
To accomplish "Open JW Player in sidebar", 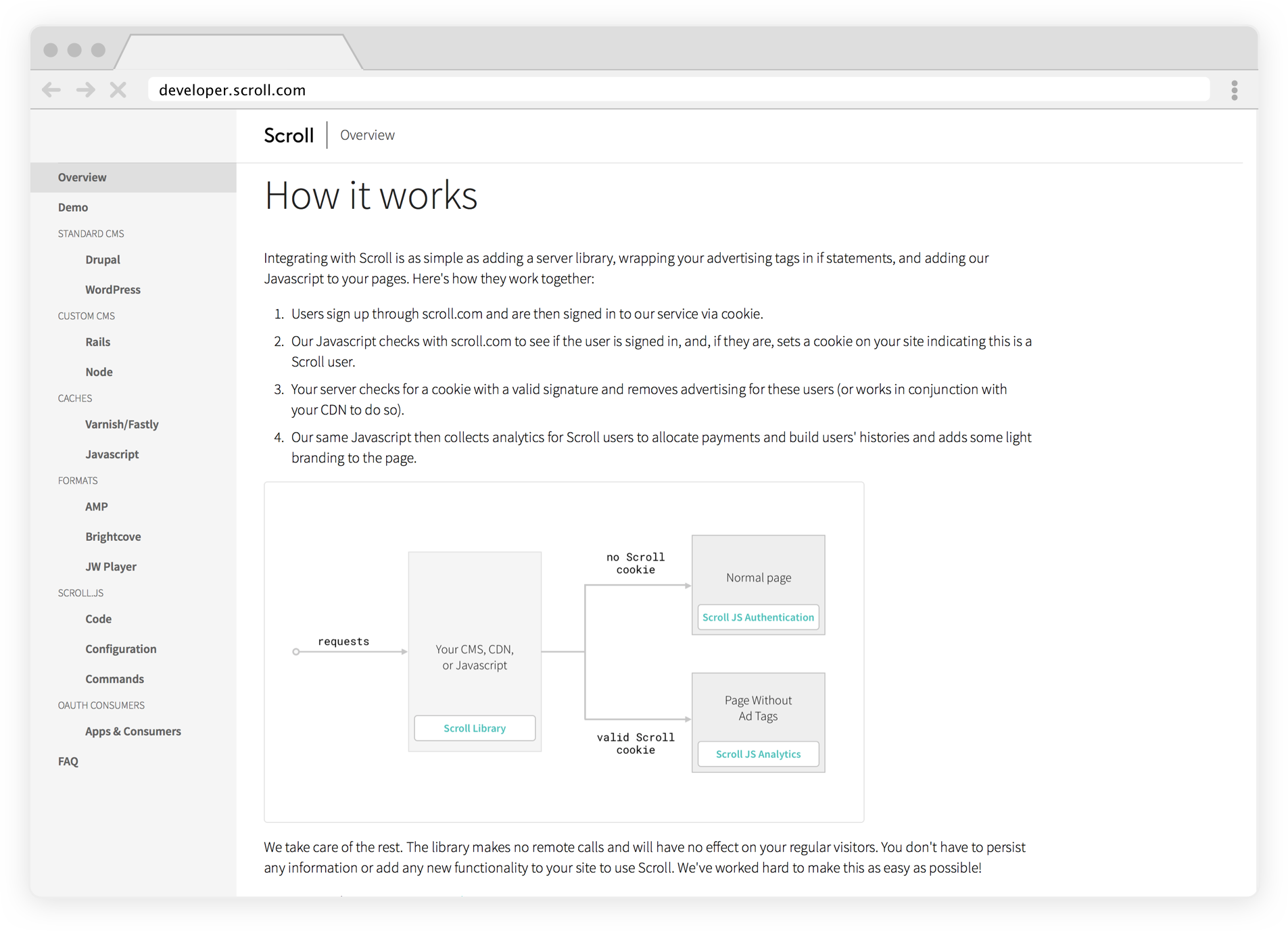I will click(x=111, y=567).
